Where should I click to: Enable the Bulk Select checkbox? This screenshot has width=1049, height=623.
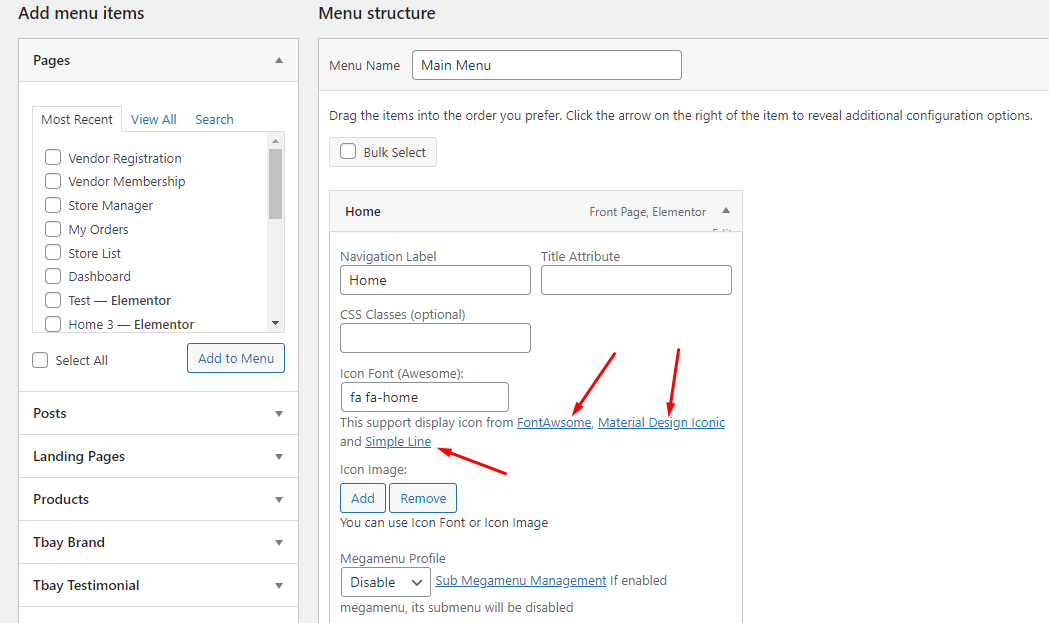[x=348, y=151]
